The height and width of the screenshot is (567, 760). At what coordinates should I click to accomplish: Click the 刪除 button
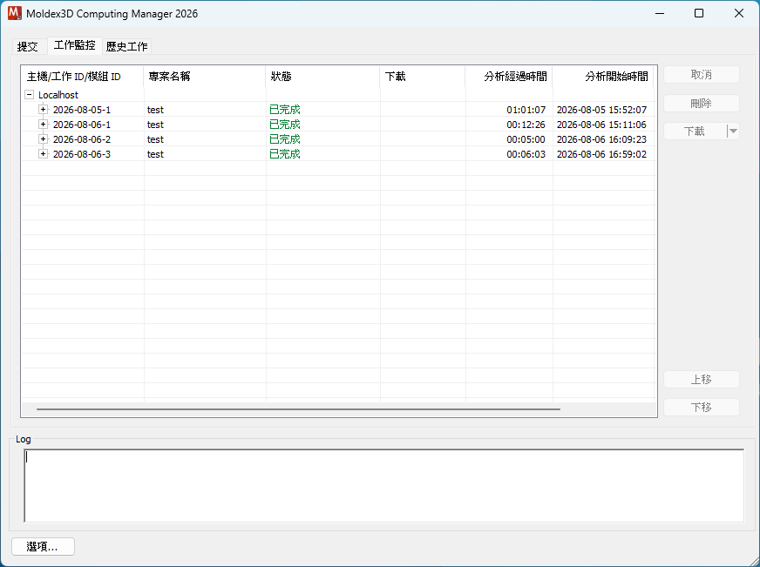[x=701, y=103]
